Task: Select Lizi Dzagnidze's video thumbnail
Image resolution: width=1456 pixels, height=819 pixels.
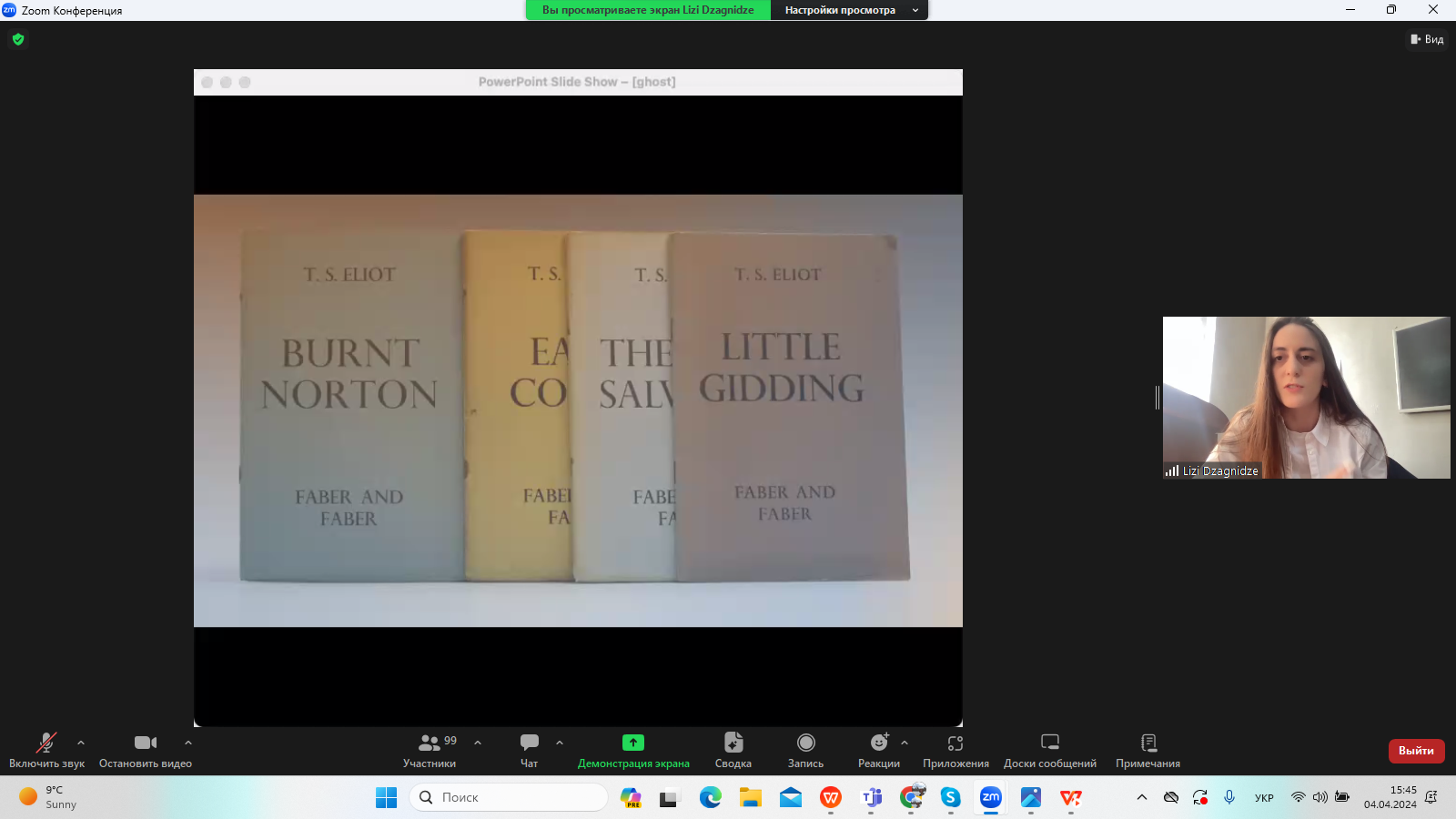Action: click(1306, 397)
